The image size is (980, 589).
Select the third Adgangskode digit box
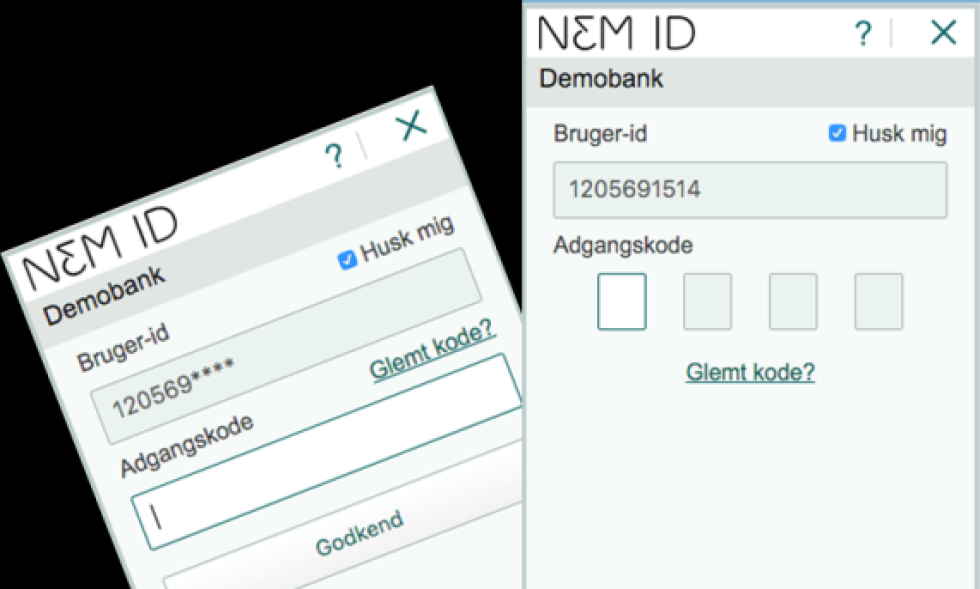point(793,301)
